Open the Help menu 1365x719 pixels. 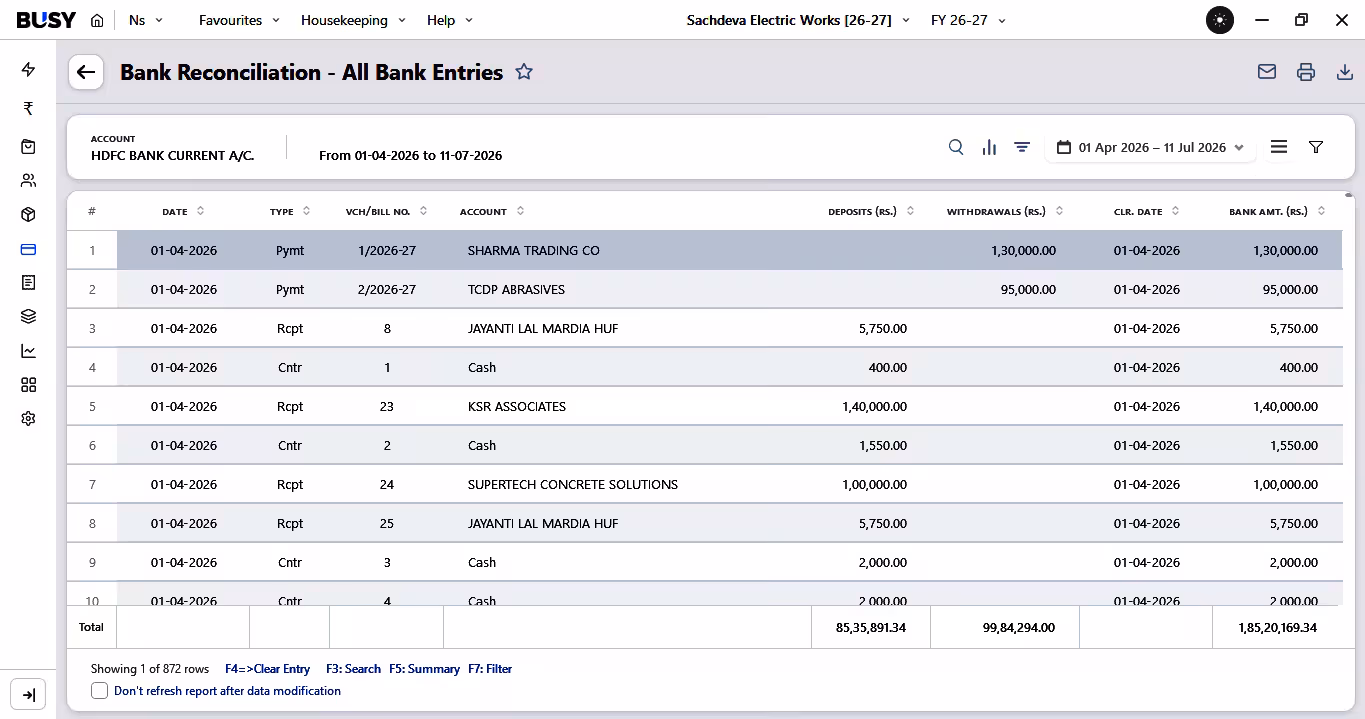click(x=450, y=20)
